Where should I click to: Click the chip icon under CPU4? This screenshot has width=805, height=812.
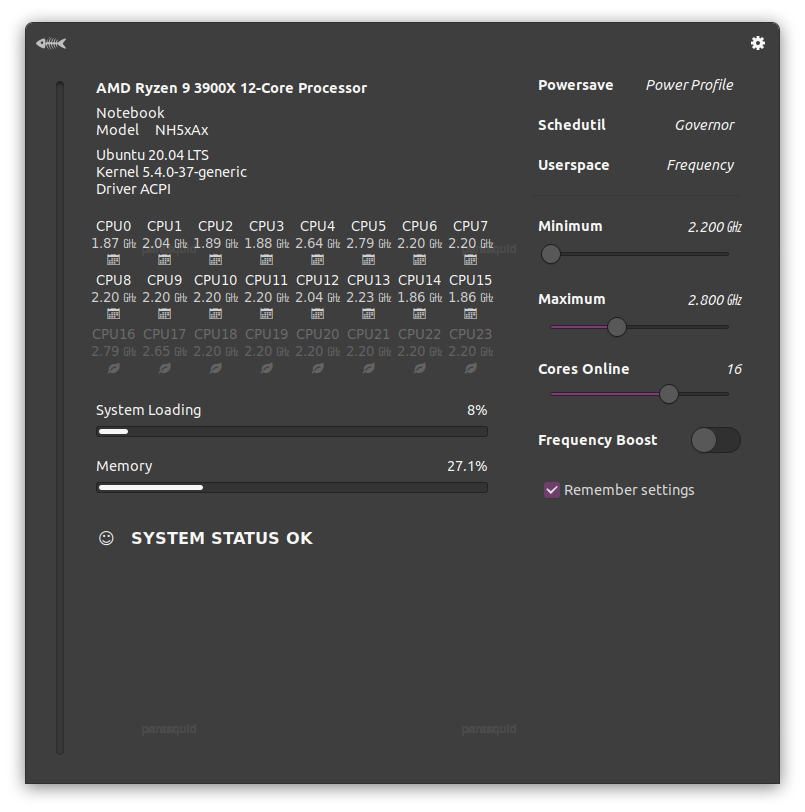coord(318,259)
